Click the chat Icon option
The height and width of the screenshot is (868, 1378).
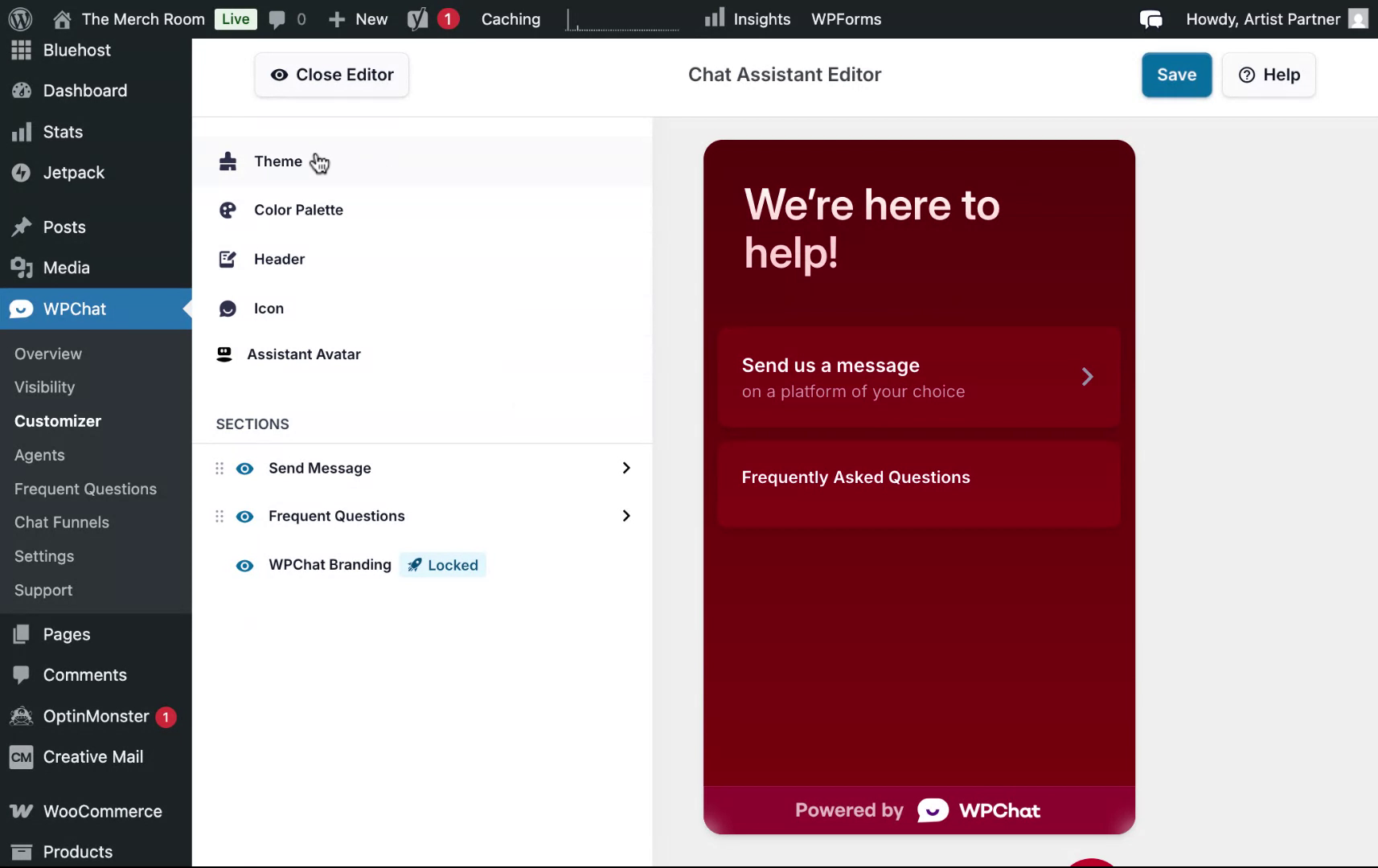click(267, 308)
